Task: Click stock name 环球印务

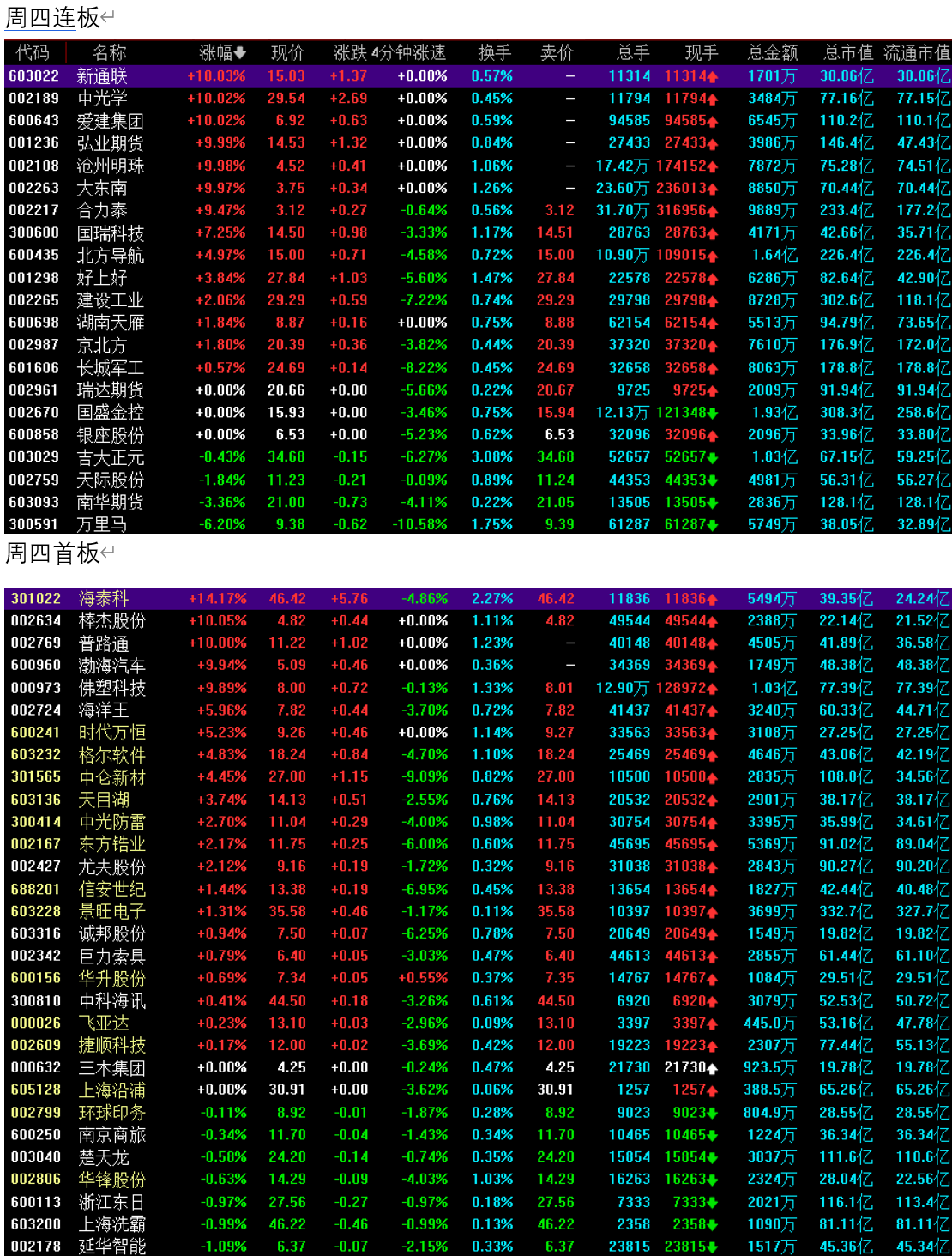Action: 111,1114
